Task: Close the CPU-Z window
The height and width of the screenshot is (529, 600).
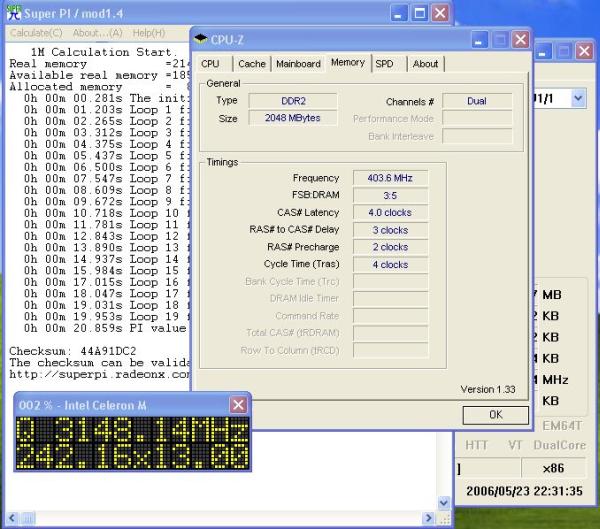Action: (520, 39)
